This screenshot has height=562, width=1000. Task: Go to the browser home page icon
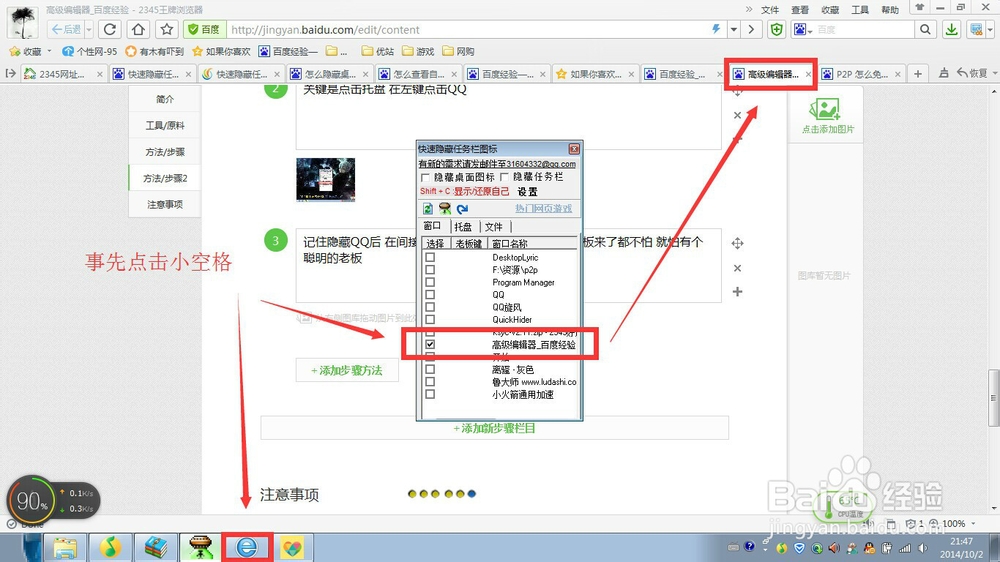pyautogui.click(x=138, y=29)
